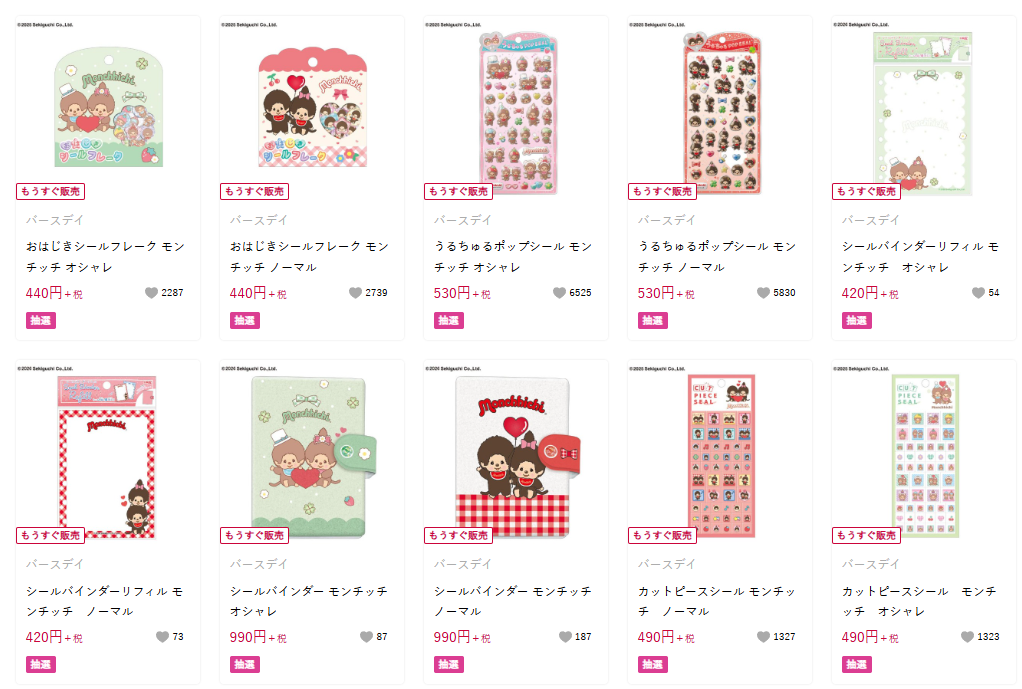
Task: Like the 420円 リフィル オシャレ heart (54)
Action: pos(978,293)
